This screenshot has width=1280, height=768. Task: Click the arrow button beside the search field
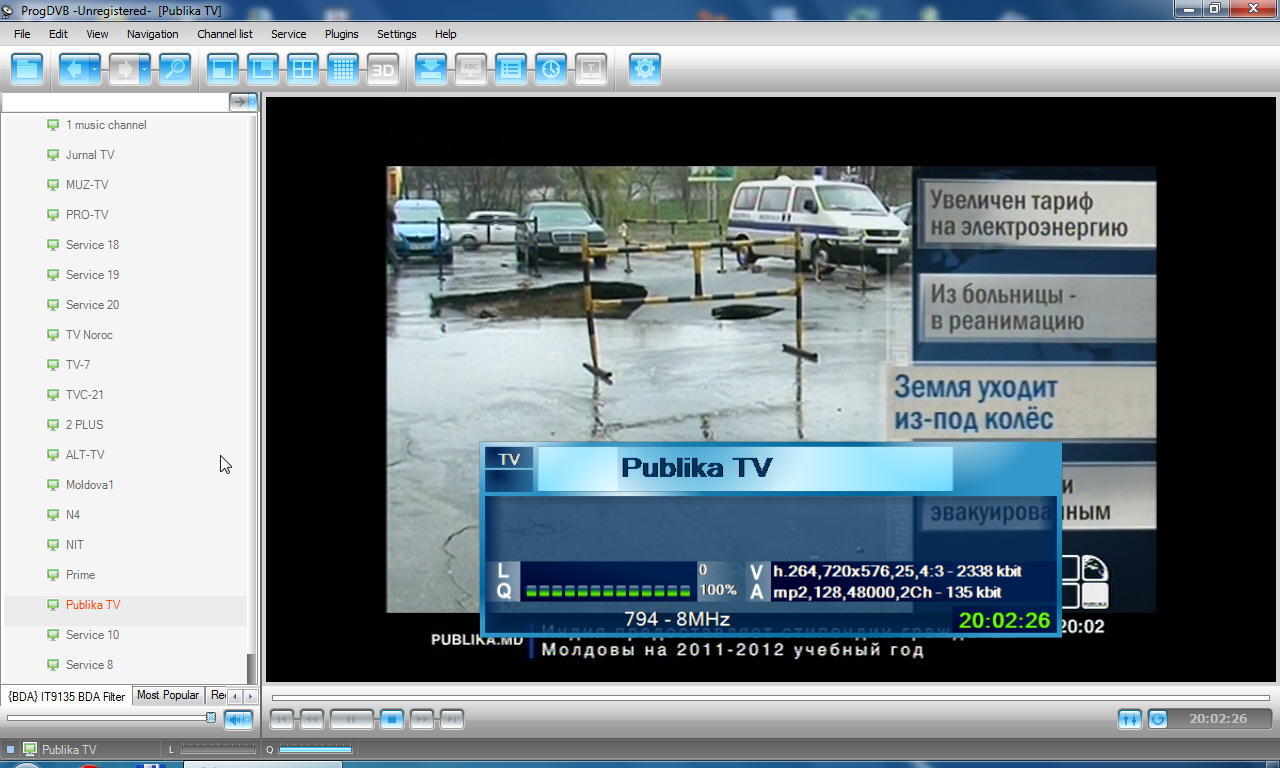click(x=243, y=102)
